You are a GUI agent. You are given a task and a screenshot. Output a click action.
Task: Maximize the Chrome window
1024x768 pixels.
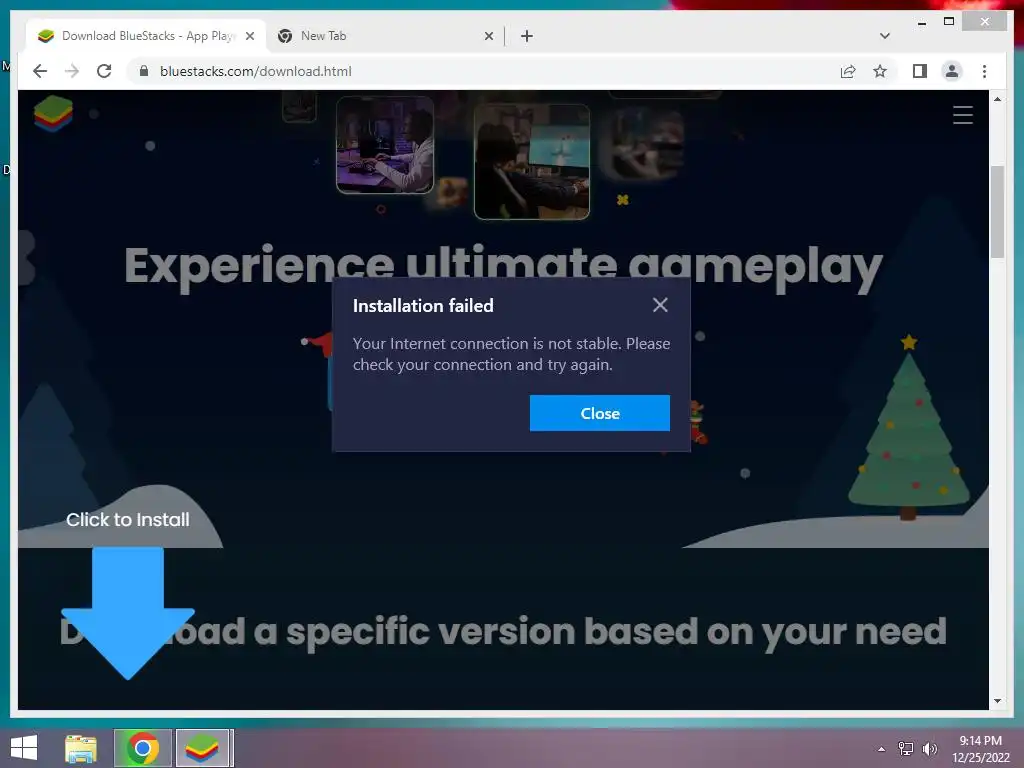949,22
